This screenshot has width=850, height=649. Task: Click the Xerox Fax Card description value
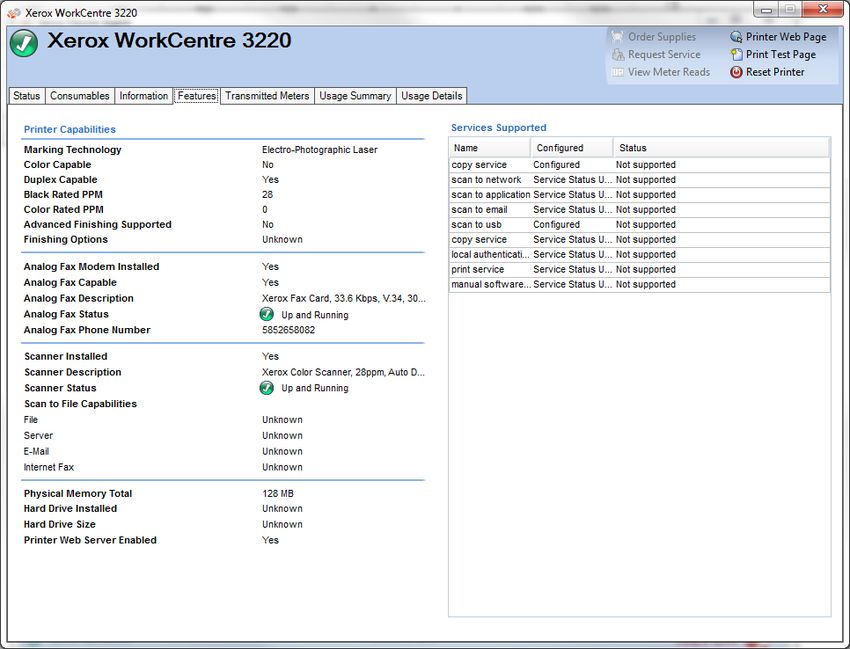(x=344, y=298)
